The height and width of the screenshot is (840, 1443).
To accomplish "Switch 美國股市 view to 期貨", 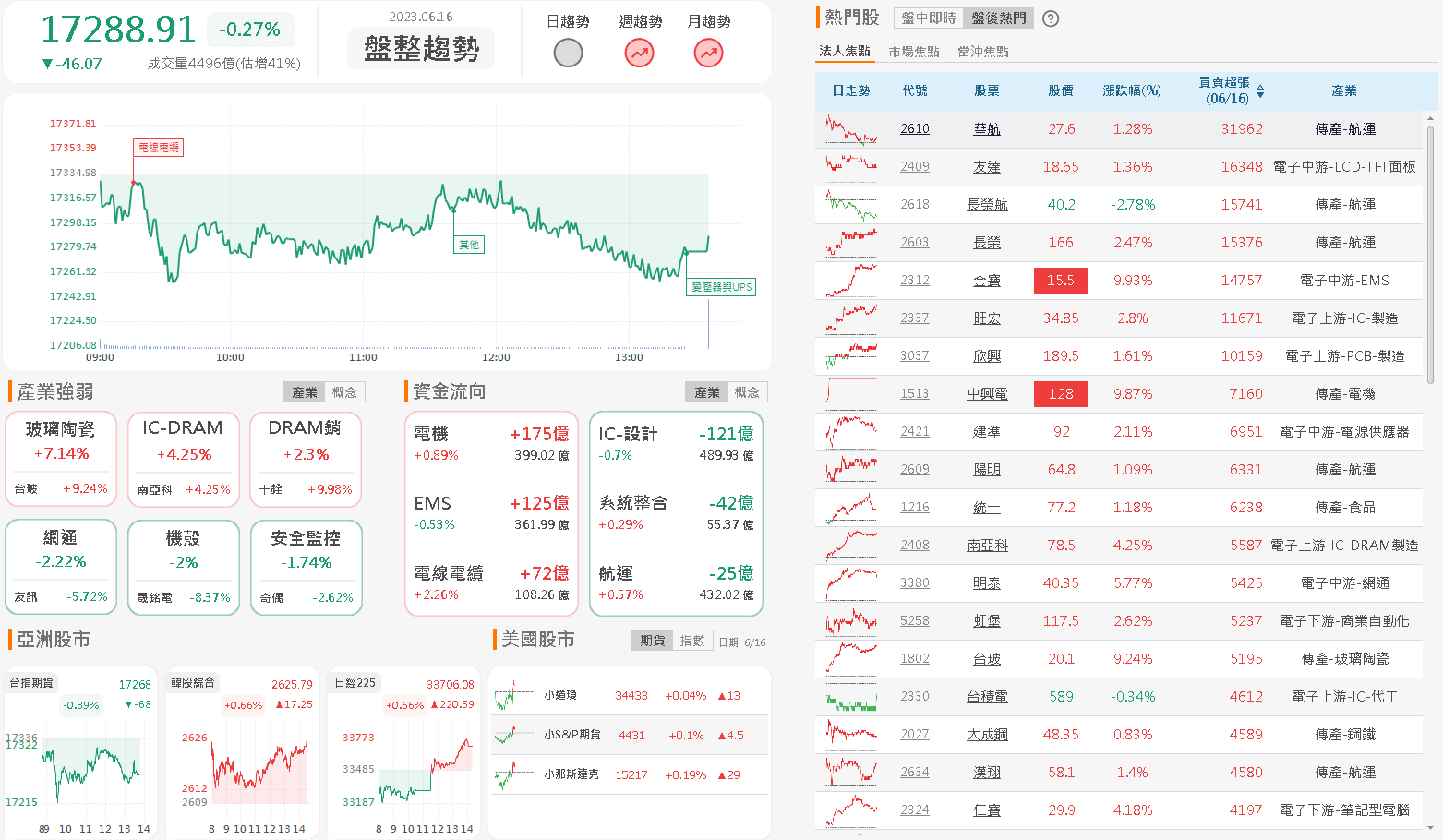I will 653,641.
